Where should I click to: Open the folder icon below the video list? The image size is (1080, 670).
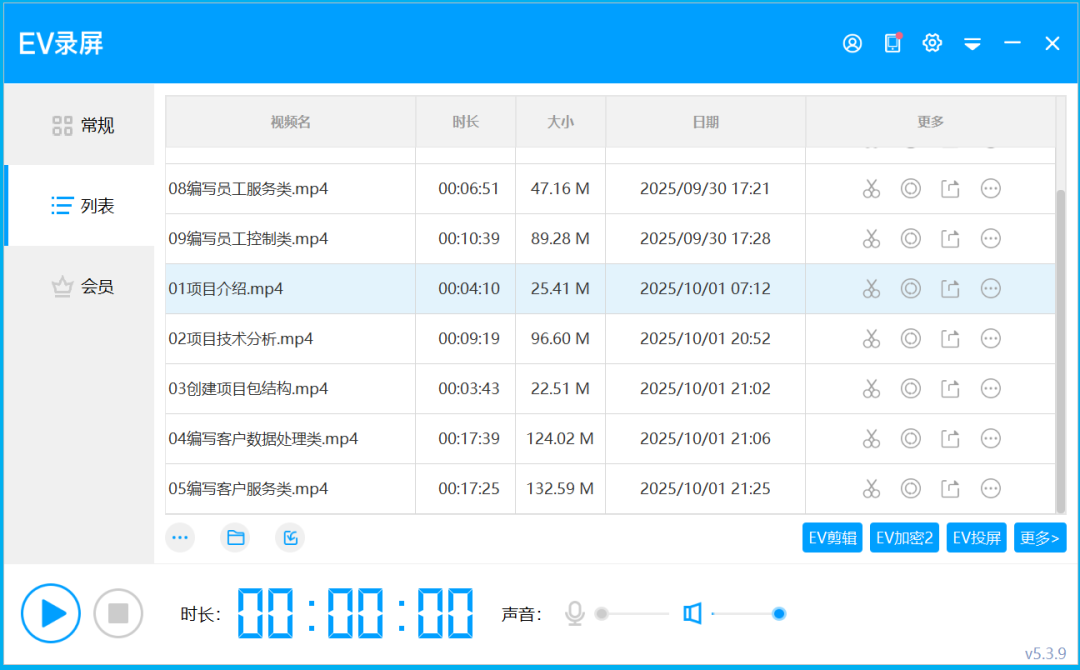[235, 537]
